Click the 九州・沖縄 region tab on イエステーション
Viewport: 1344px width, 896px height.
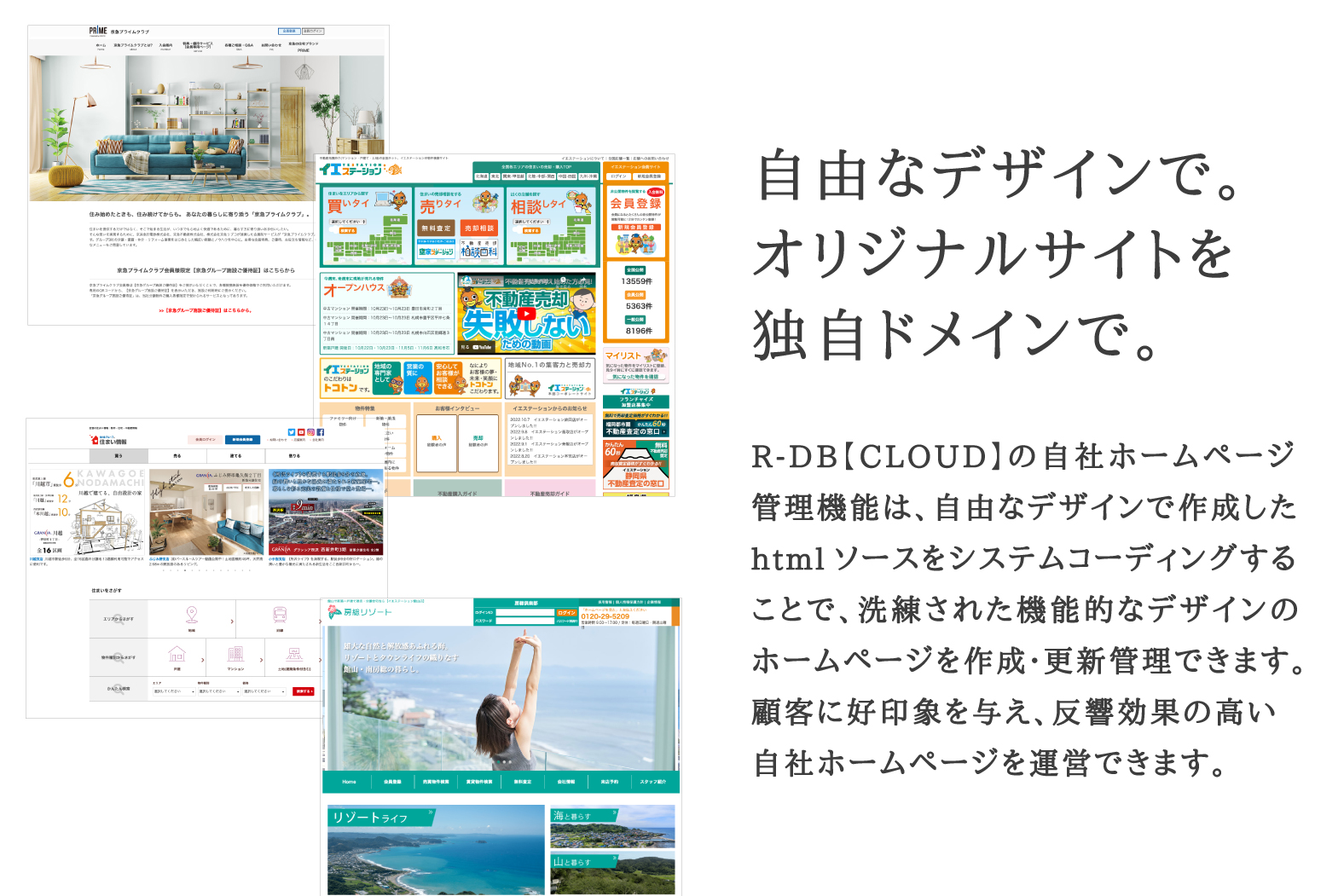[x=588, y=176]
